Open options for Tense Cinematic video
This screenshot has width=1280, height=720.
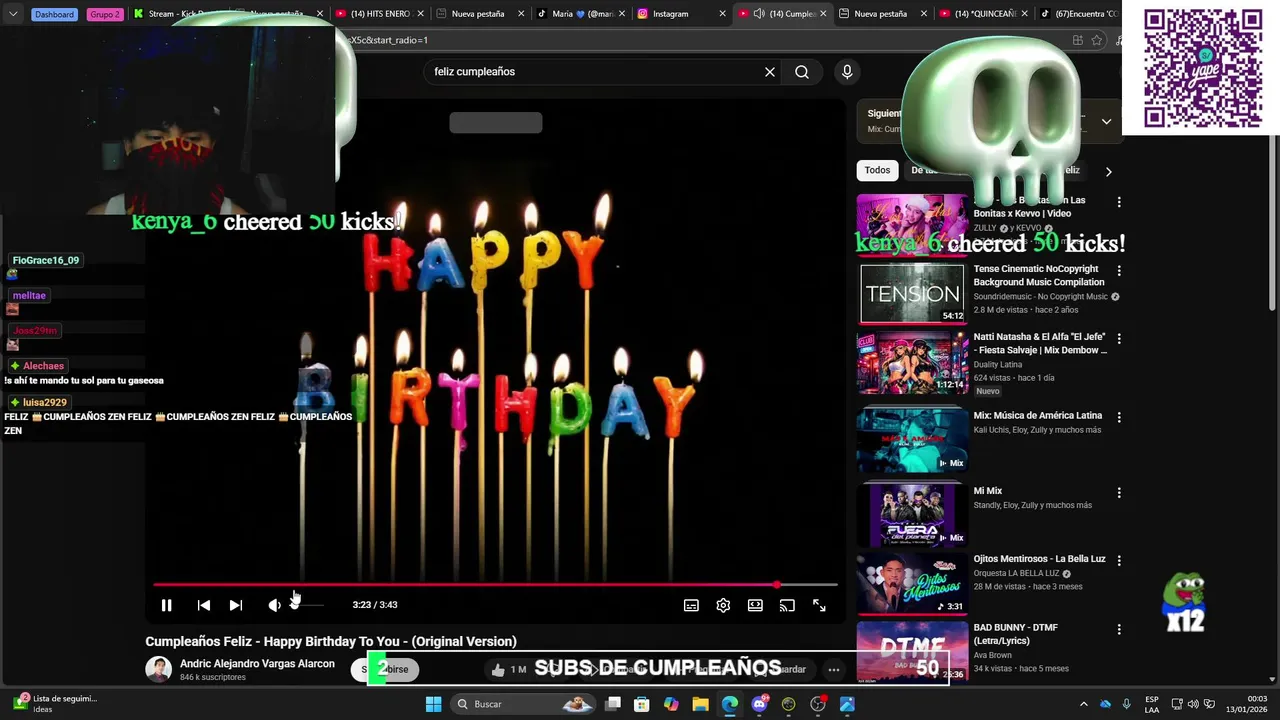pyautogui.click(x=1119, y=271)
